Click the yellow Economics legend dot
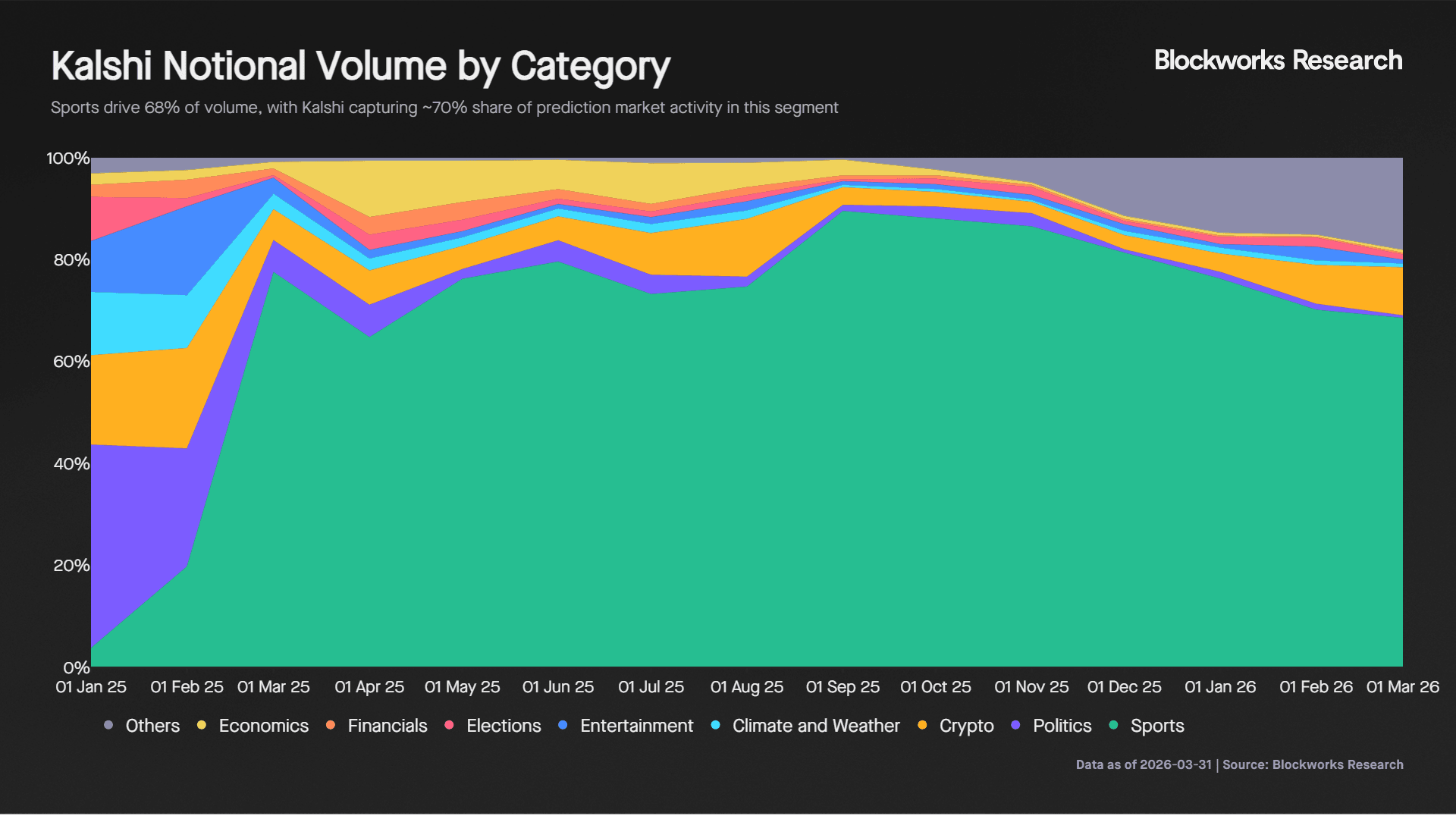This screenshot has width=1456, height=819. [x=200, y=726]
